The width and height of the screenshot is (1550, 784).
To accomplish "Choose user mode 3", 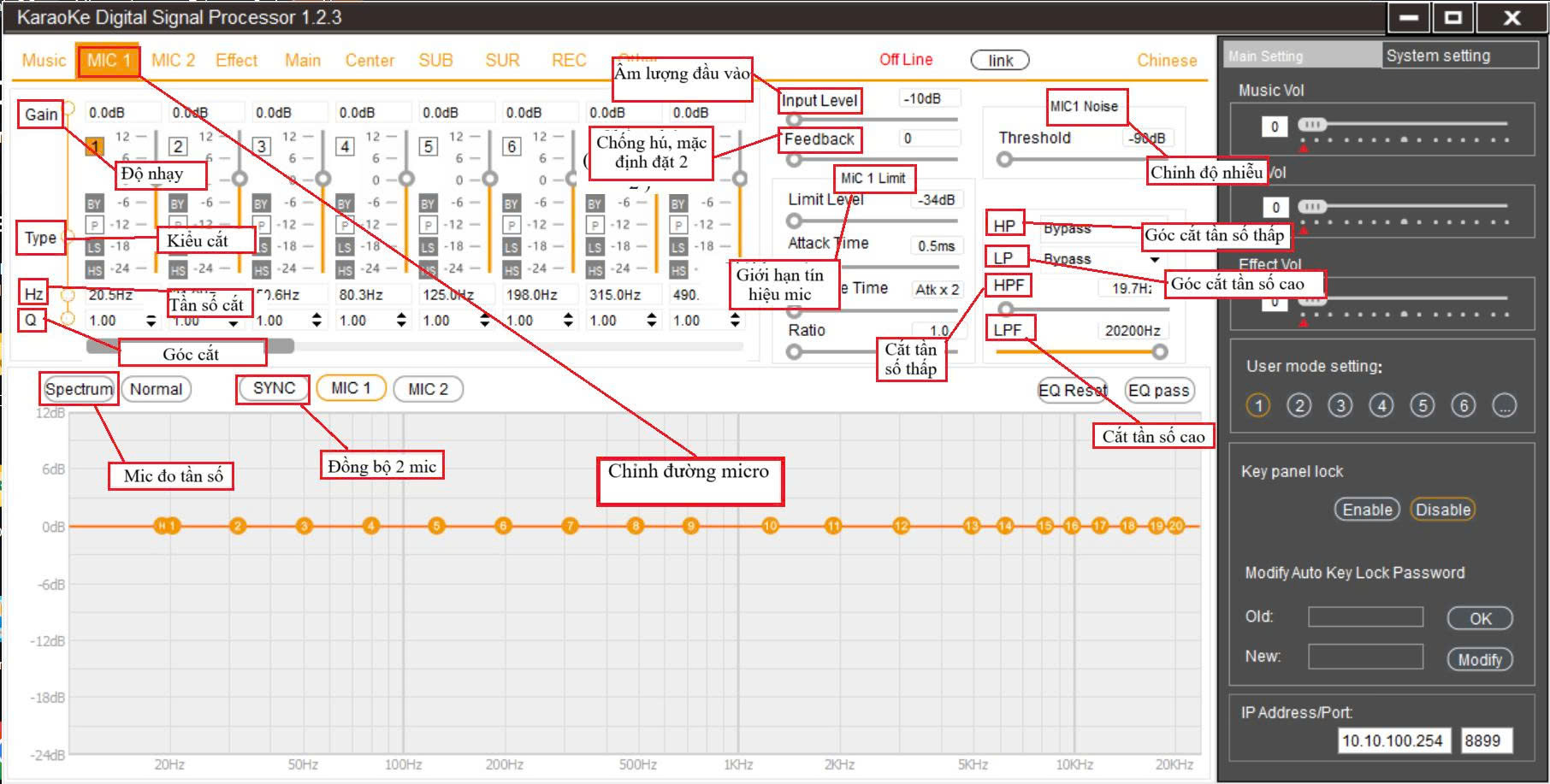I will (x=1340, y=405).
